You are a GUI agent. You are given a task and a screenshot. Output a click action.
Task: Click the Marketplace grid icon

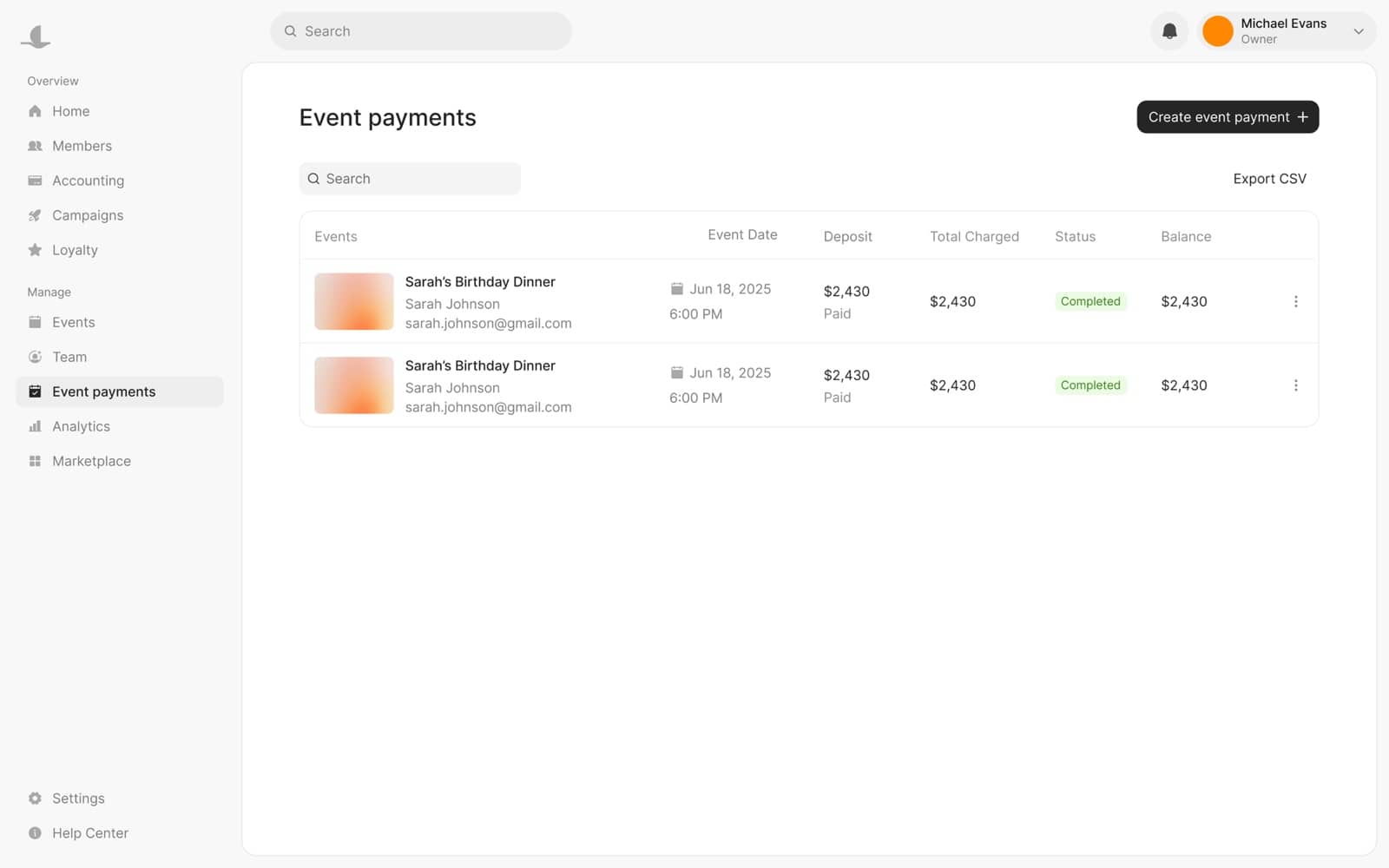click(35, 461)
